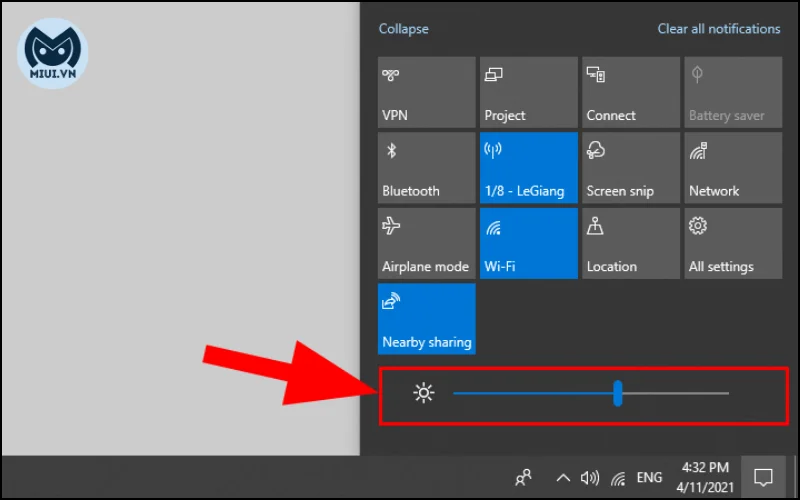Viewport: 800px width, 500px height.
Task: Toggle Bluetooth on
Action: tap(427, 168)
